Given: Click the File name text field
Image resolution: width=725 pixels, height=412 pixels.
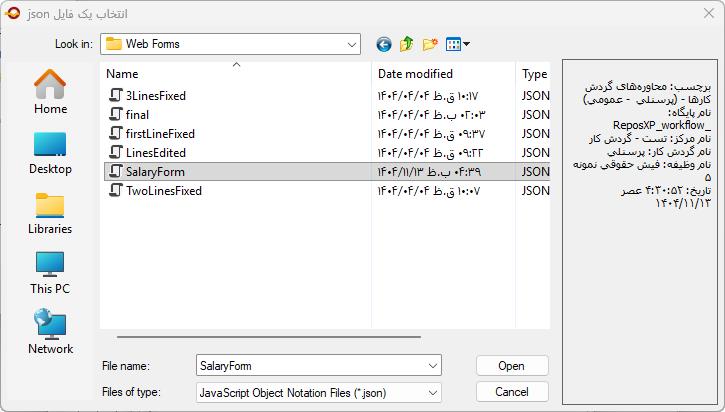Looking at the screenshot, I should click(x=308, y=366).
